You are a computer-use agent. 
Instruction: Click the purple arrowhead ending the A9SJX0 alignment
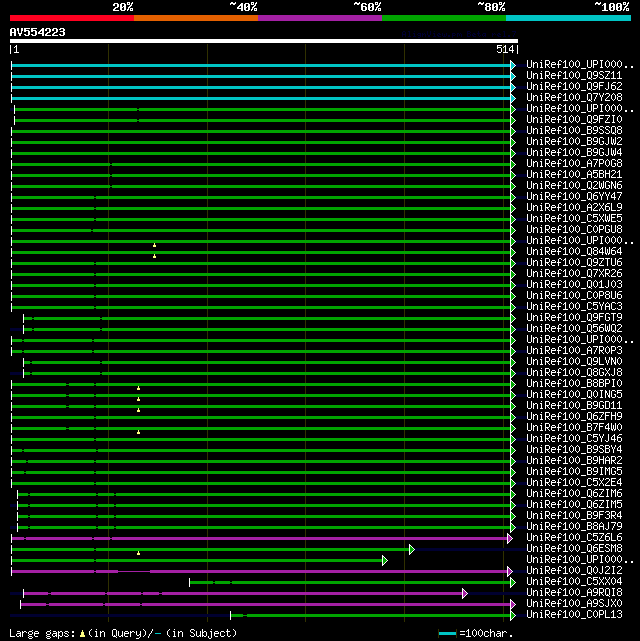point(513,604)
